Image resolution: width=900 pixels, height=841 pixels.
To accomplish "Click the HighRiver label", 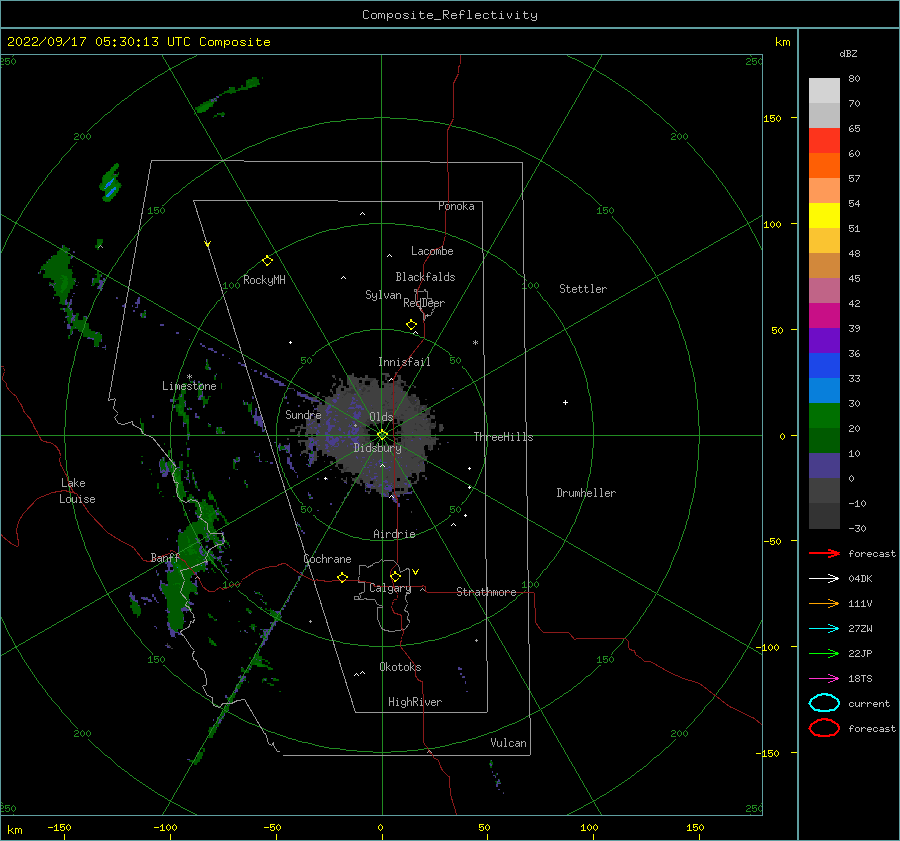I will [415, 702].
